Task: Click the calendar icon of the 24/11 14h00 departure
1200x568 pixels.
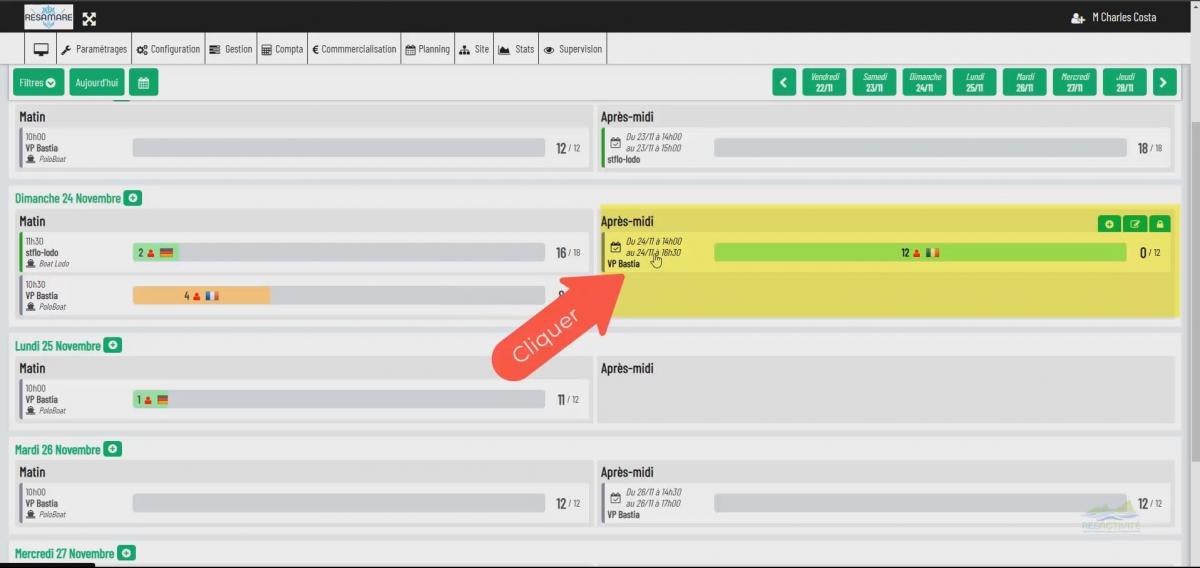Action: (616, 246)
